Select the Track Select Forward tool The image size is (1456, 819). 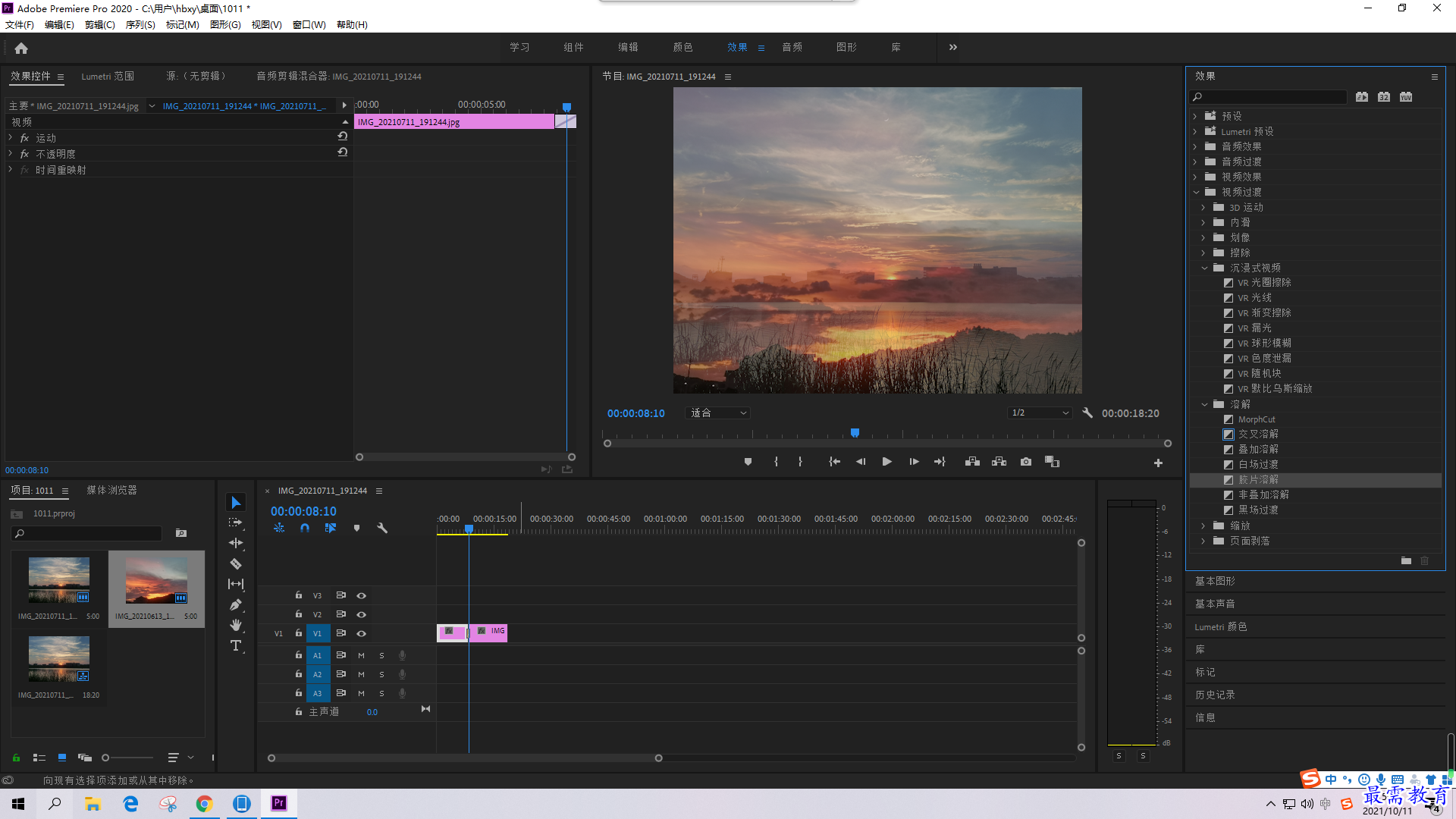click(x=236, y=523)
